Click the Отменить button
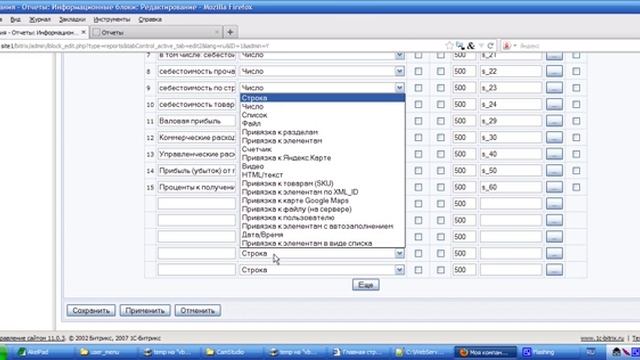Image resolution: width=640 pixels, height=360 pixels. tap(198, 311)
